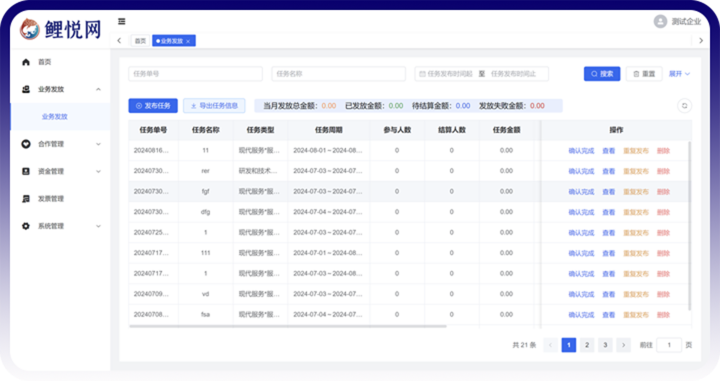Click 导出任务信息 button
720x381 pixels.
pos(214,106)
